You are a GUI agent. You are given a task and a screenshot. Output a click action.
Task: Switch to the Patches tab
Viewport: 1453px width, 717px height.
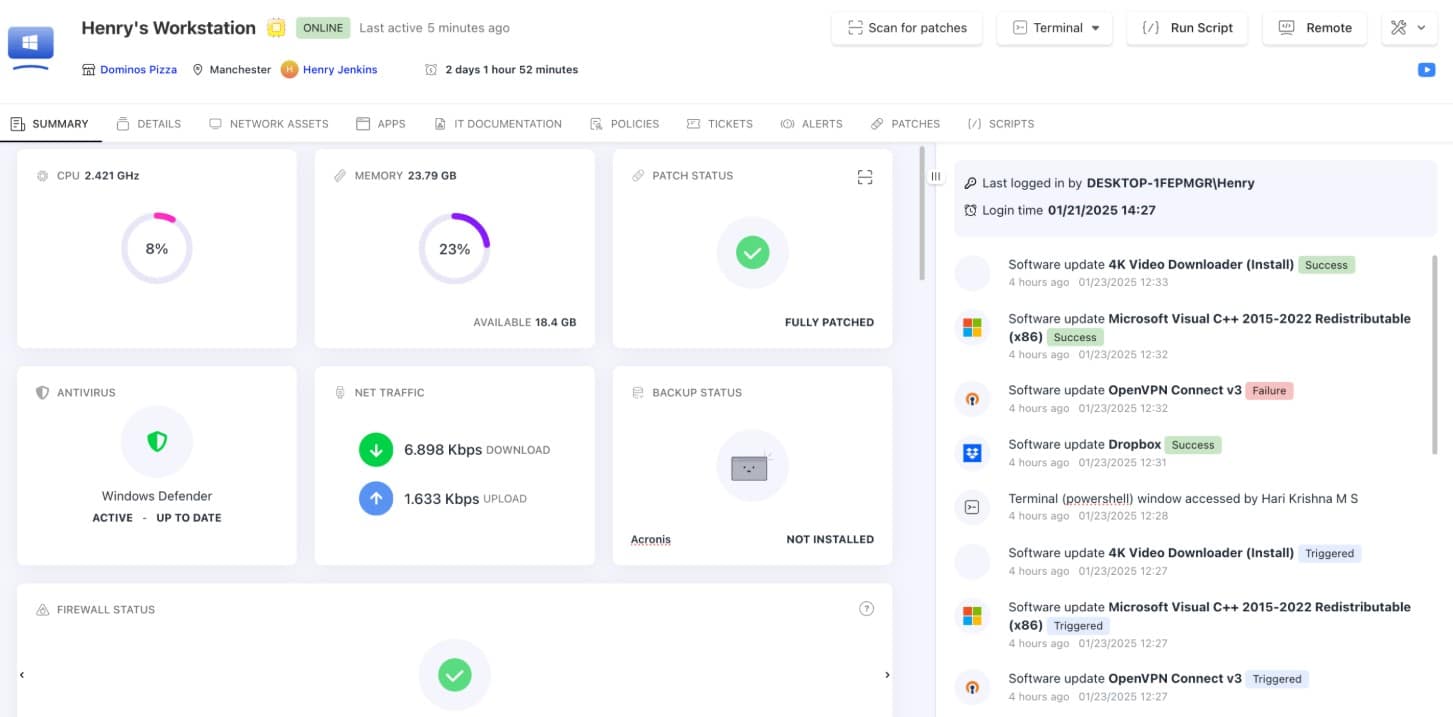(x=905, y=124)
